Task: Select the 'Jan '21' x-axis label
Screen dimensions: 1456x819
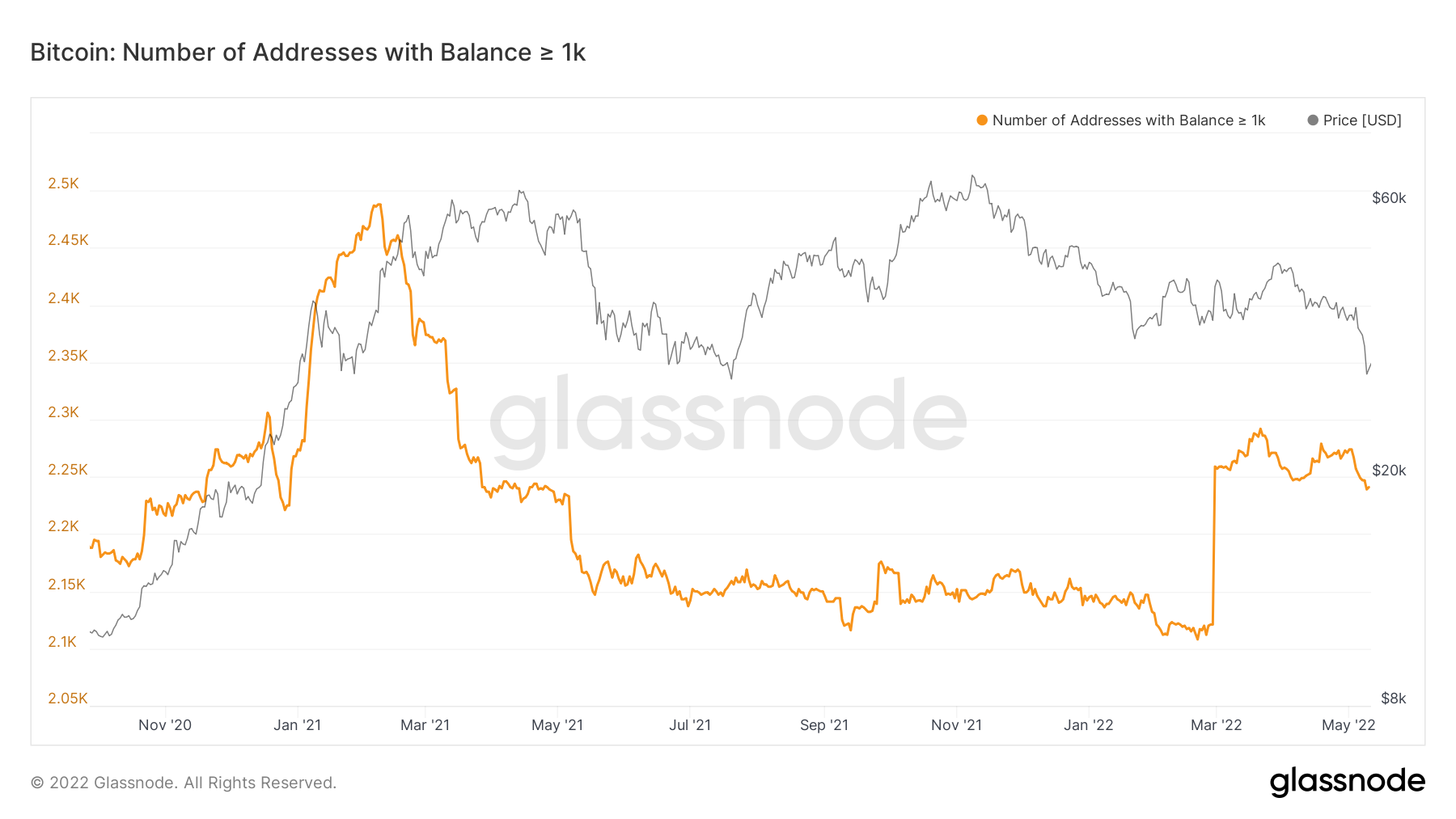Action: click(297, 725)
